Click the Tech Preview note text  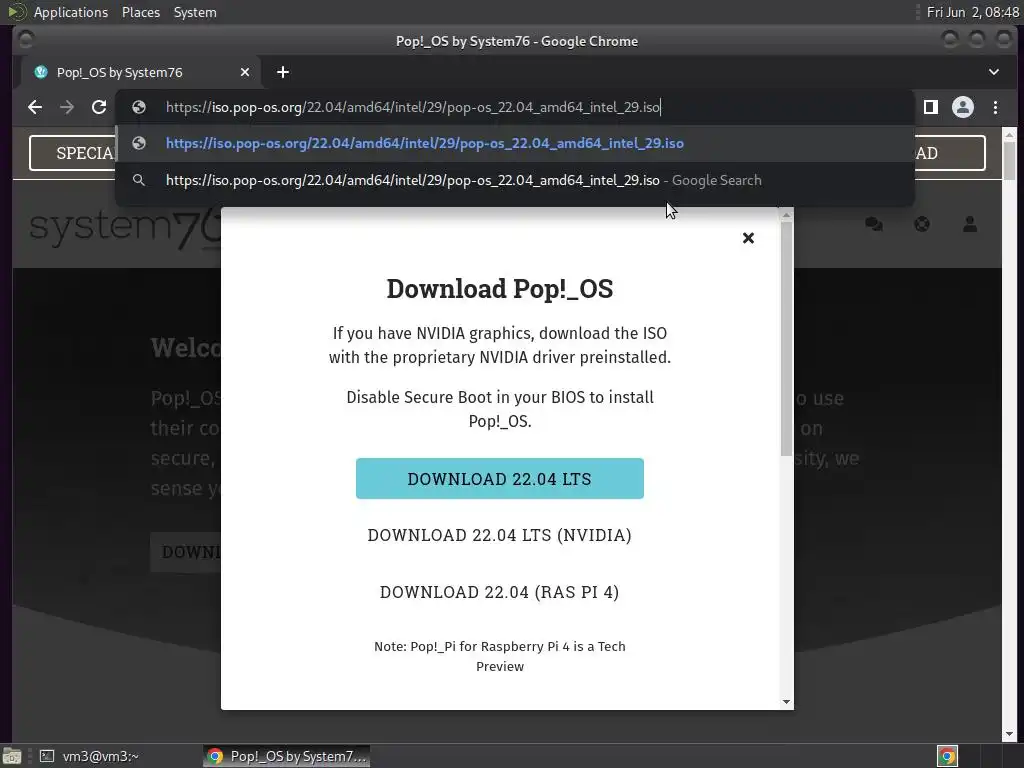(500, 656)
